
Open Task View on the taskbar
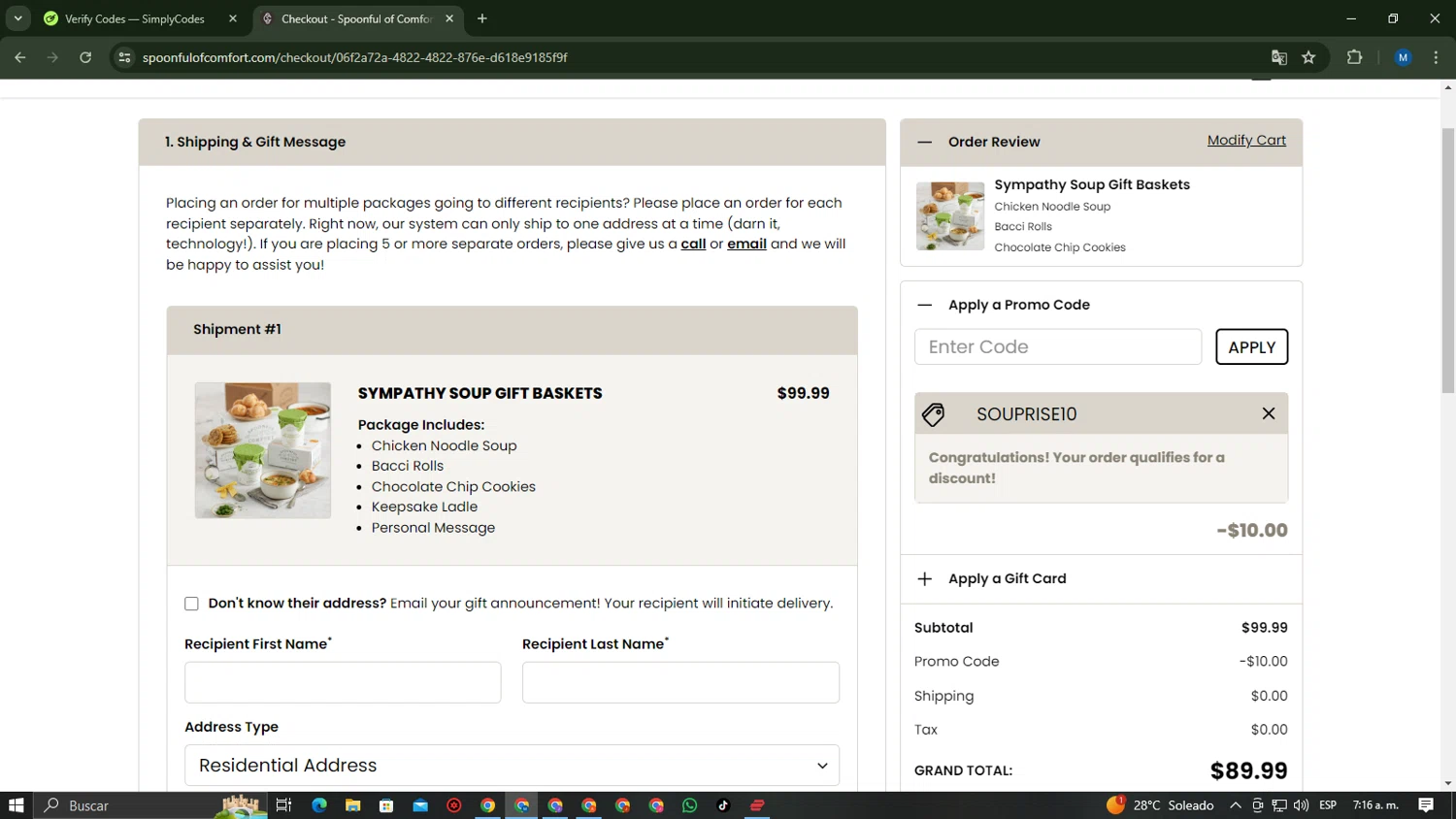(283, 805)
